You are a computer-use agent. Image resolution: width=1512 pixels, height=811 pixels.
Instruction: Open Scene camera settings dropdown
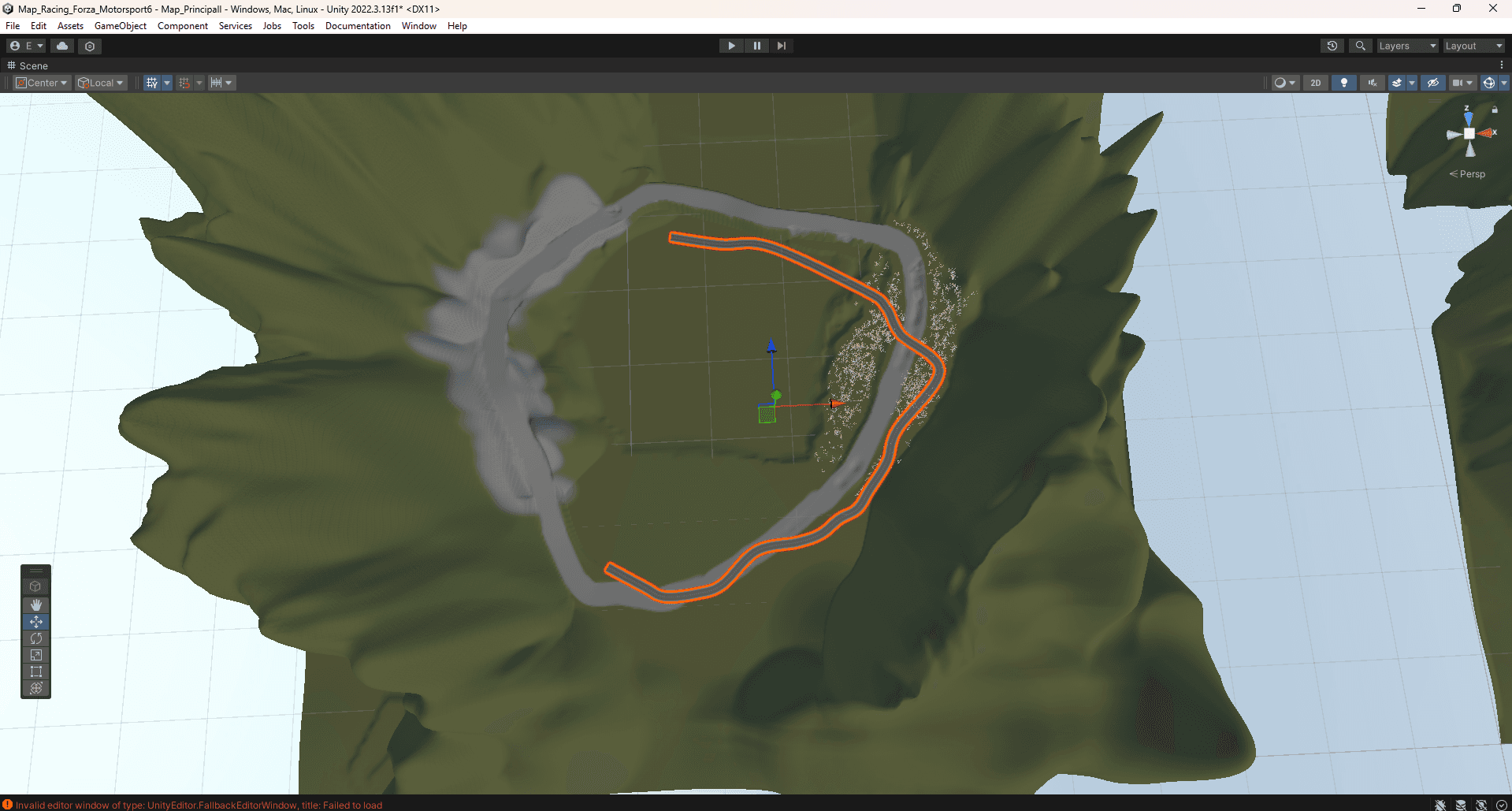[1462, 83]
